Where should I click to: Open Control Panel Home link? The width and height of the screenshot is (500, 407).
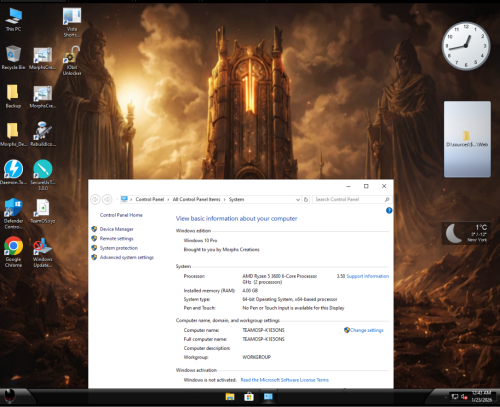[x=121, y=215]
